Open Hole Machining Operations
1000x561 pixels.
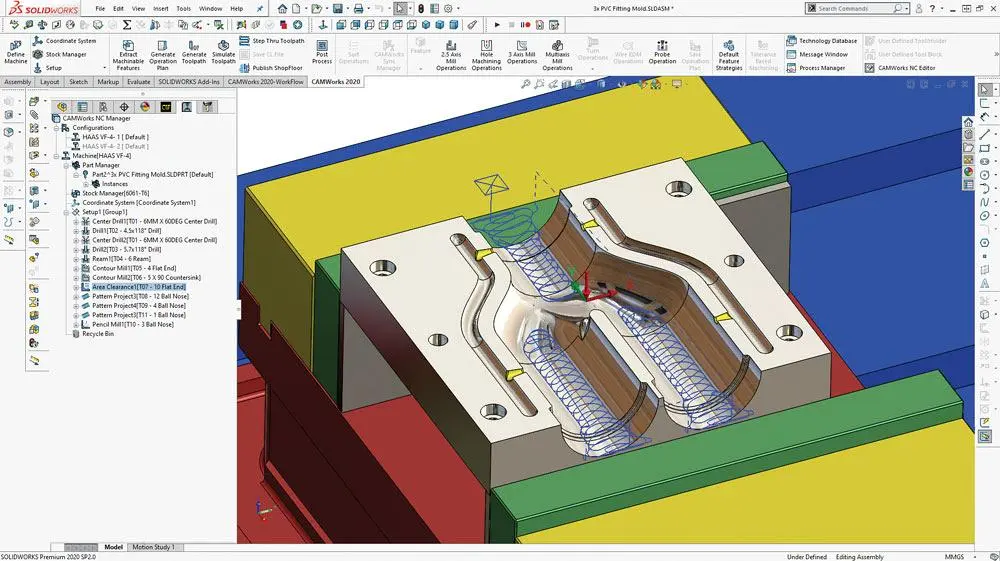pyautogui.click(x=487, y=55)
